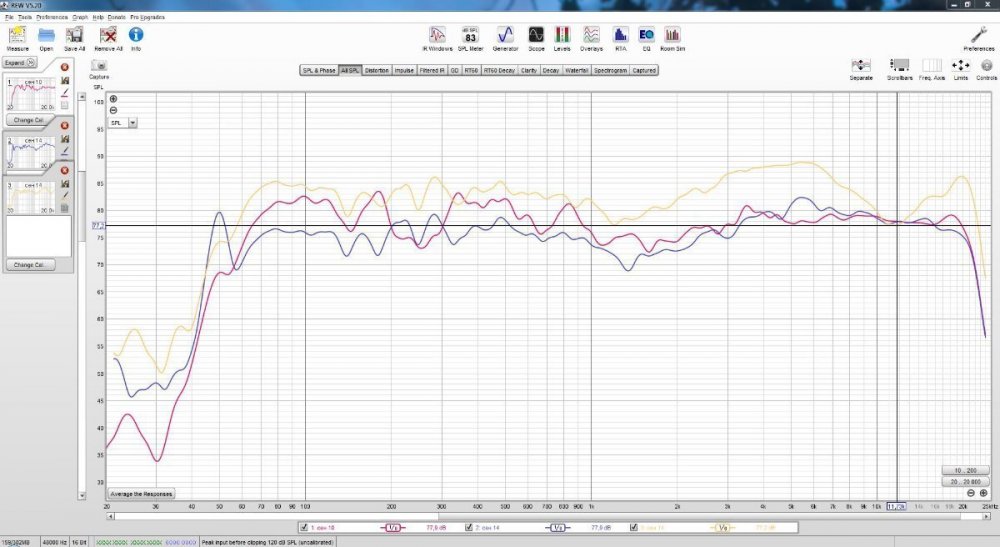The width and height of the screenshot is (1000, 547).
Task: Open the Room Sim tool
Action: tap(672, 35)
